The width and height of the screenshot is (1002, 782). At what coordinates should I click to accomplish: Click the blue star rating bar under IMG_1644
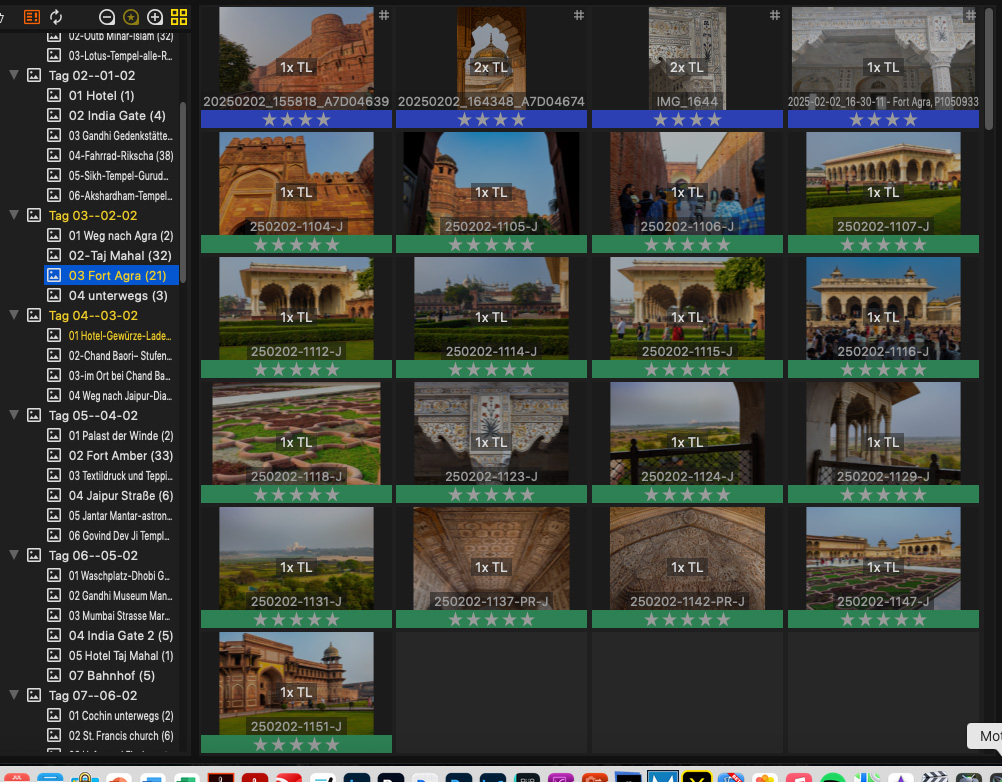[686, 119]
